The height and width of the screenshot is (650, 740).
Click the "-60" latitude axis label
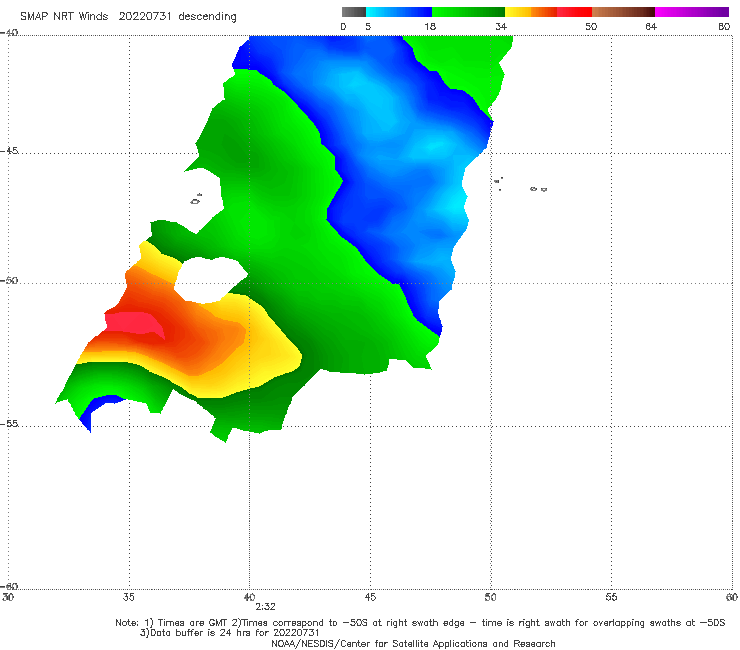click(x=9, y=586)
